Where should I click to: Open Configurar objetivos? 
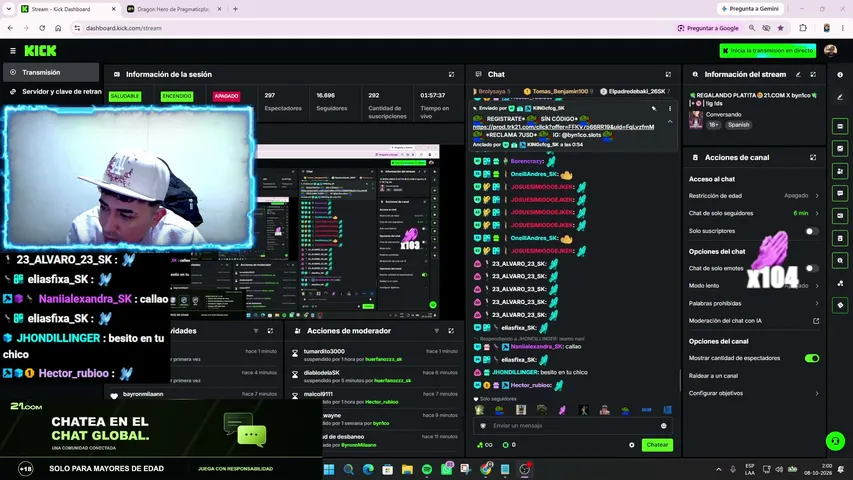753,393
